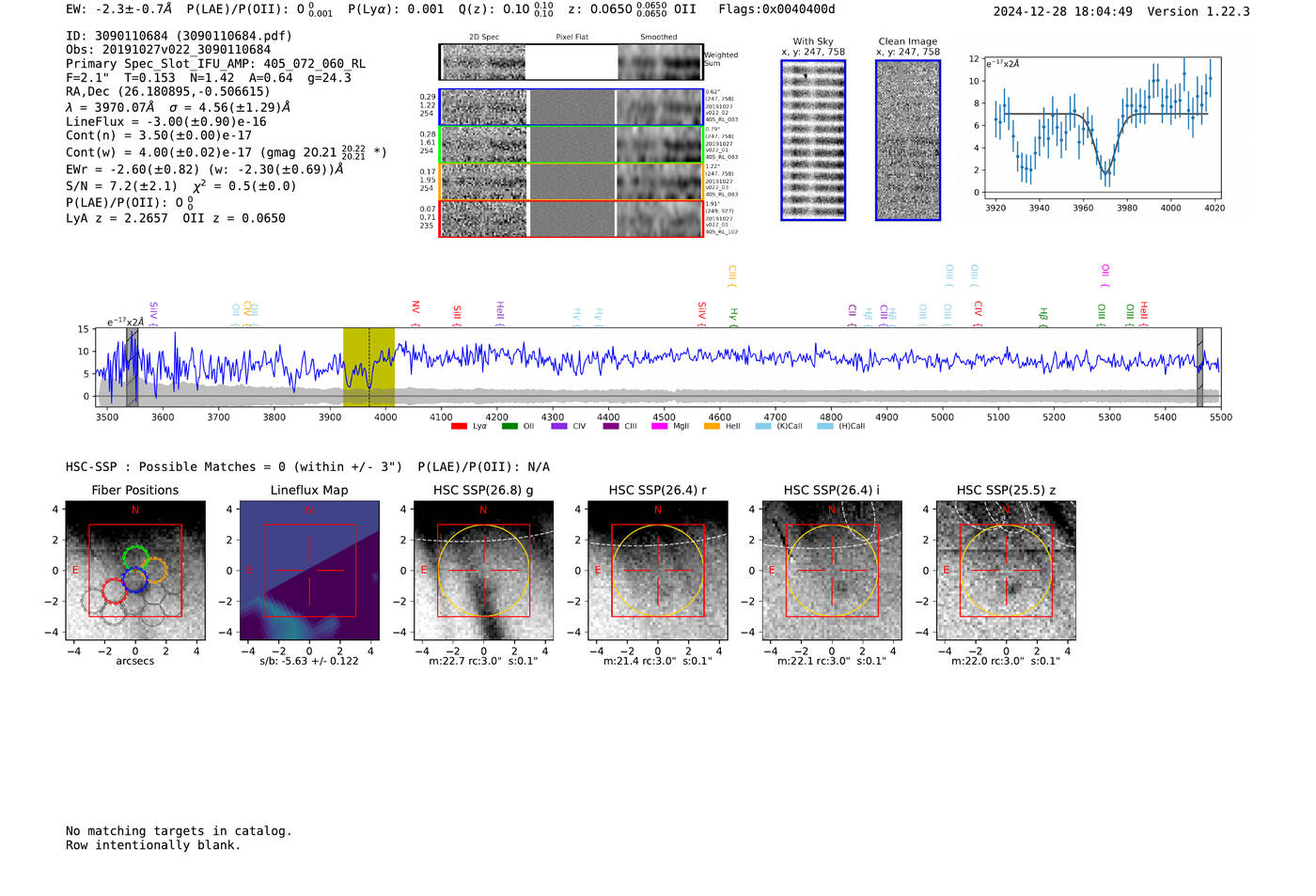Click the red fiber circle in Fiber Positions

pos(114,591)
